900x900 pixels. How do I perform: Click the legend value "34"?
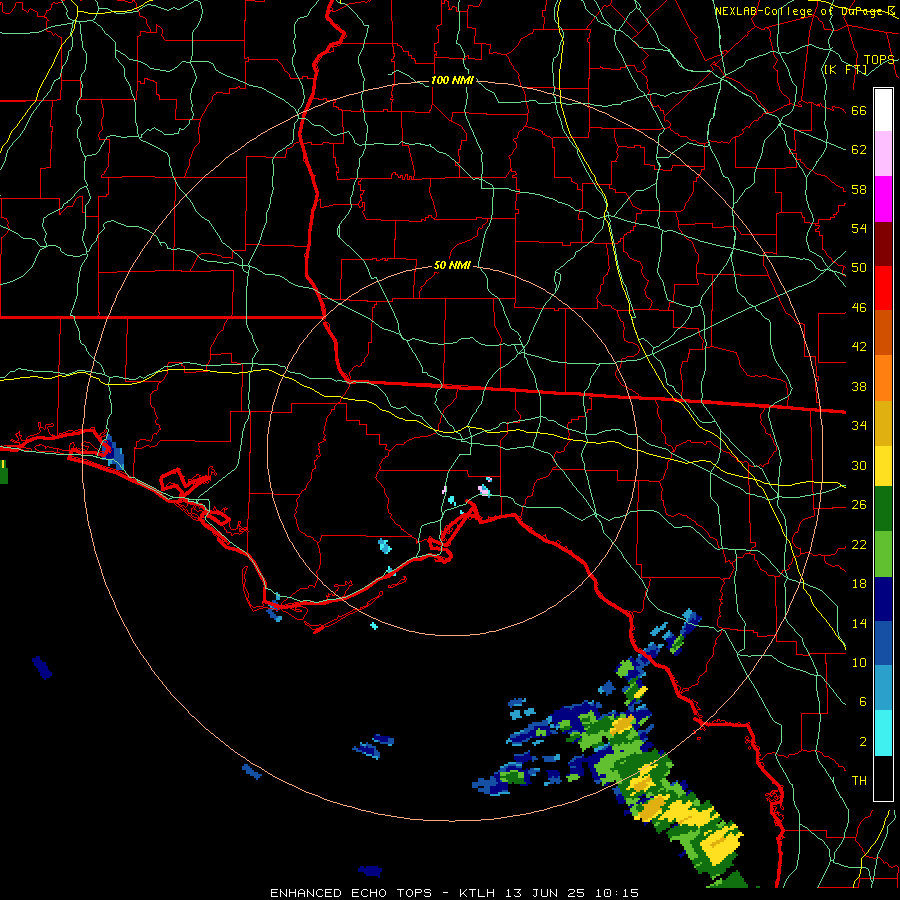[859, 426]
